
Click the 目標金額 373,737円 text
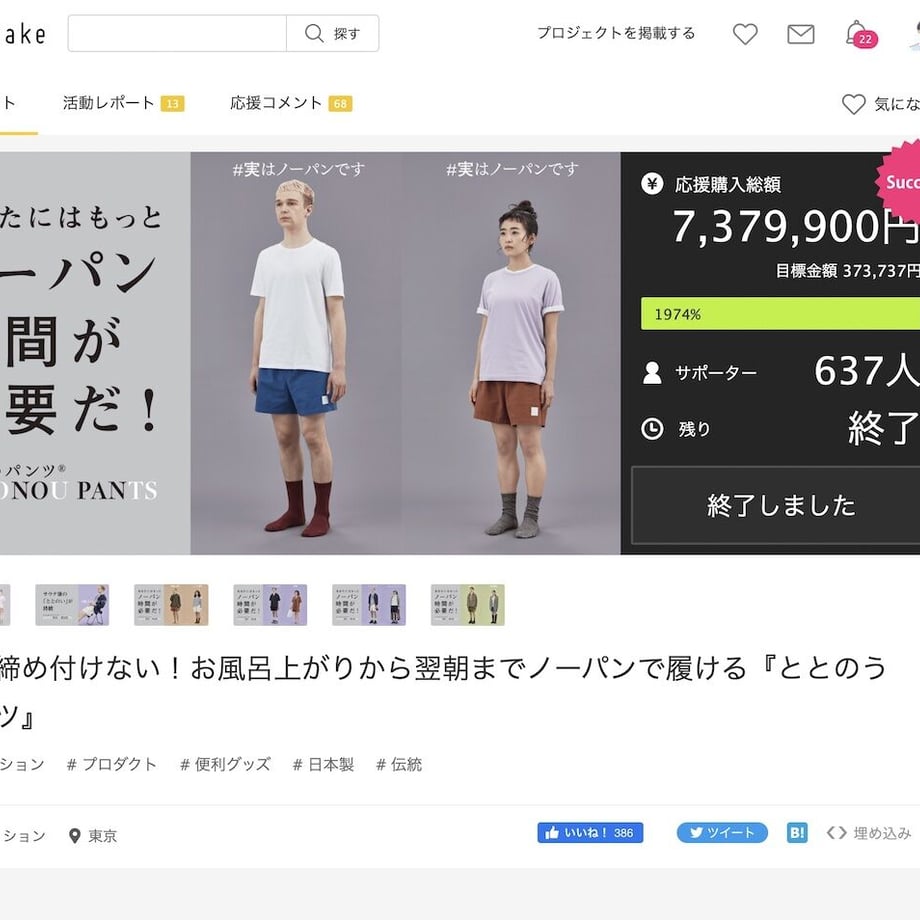pyautogui.click(x=847, y=270)
